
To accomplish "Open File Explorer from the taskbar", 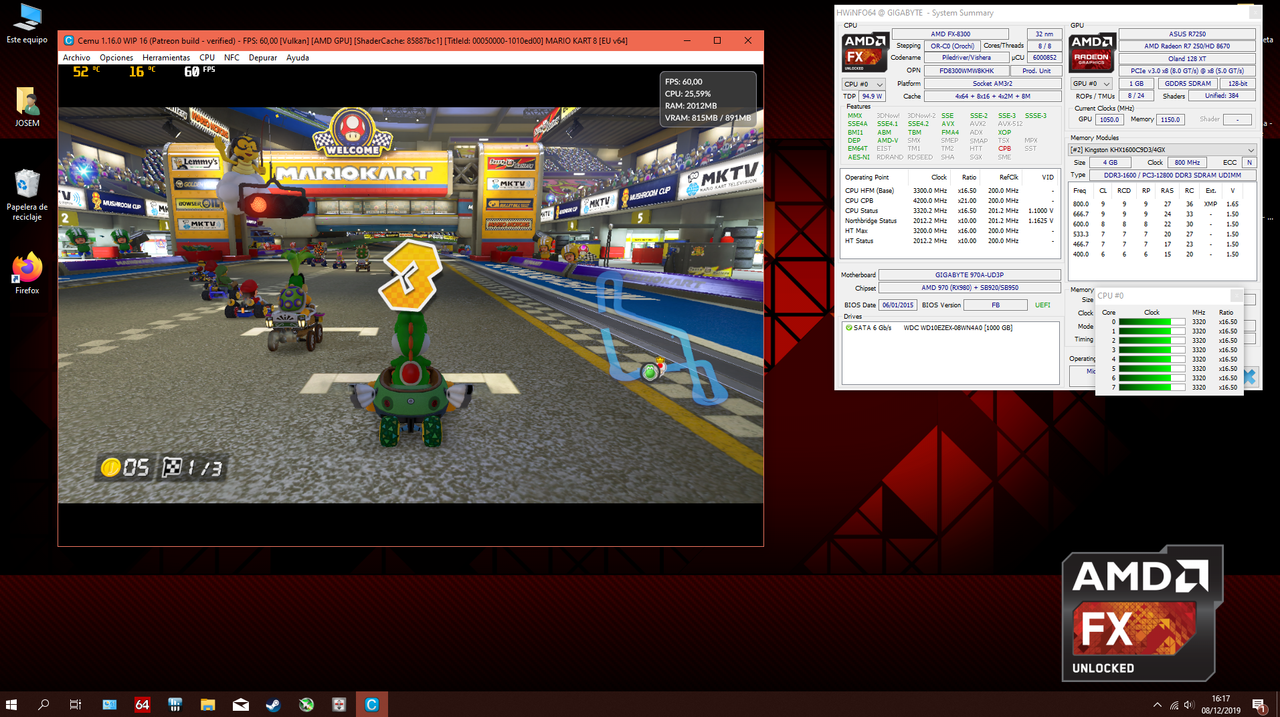I will pos(208,704).
